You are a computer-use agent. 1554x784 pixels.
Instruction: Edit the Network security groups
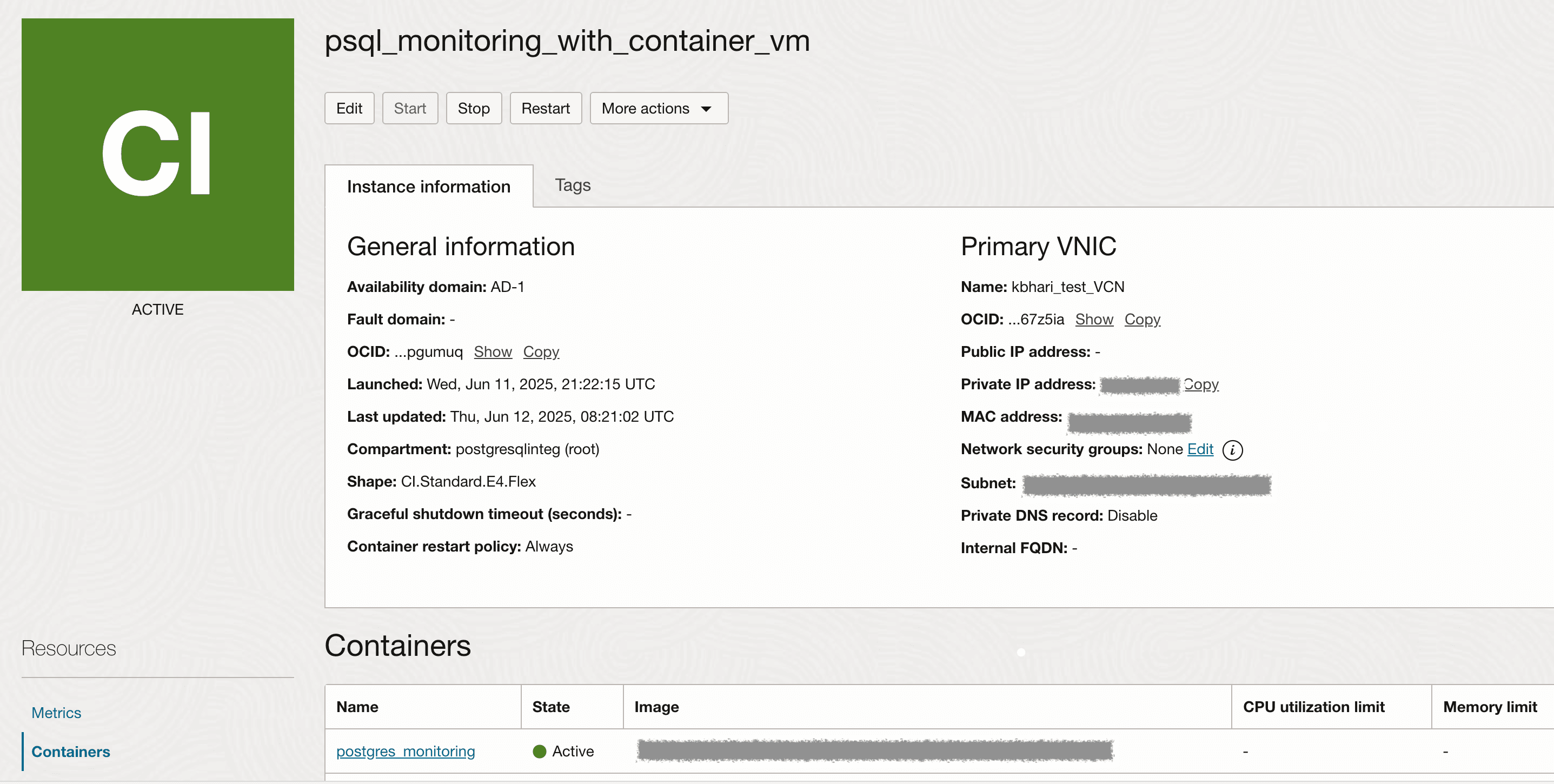[1199, 449]
